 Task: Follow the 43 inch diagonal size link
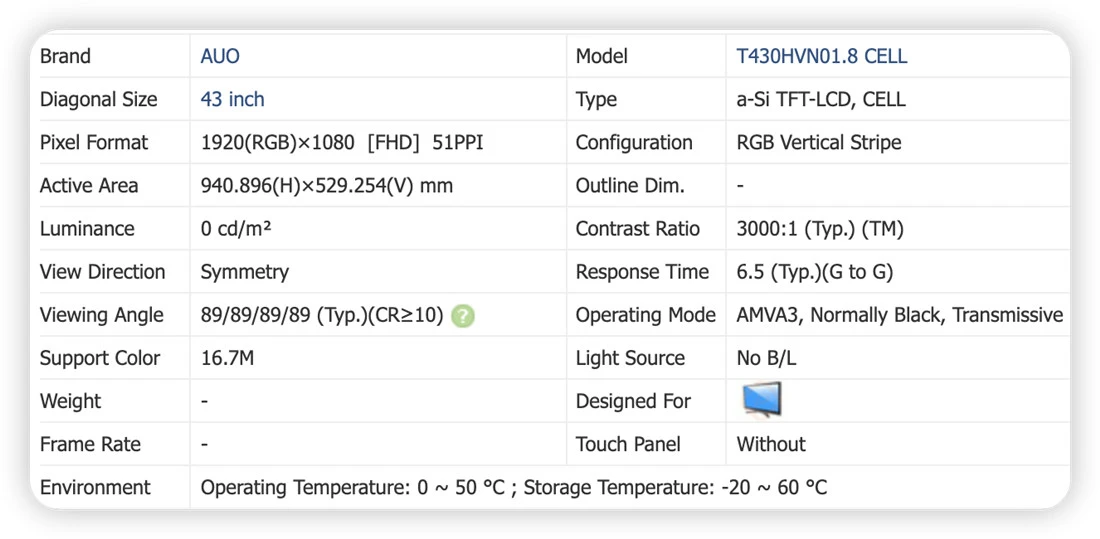(x=232, y=99)
